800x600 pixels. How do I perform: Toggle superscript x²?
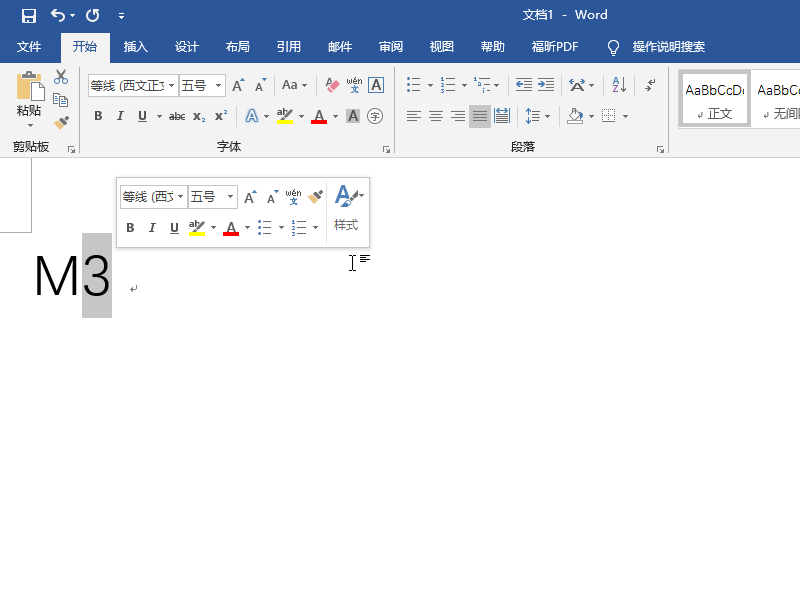[221, 116]
